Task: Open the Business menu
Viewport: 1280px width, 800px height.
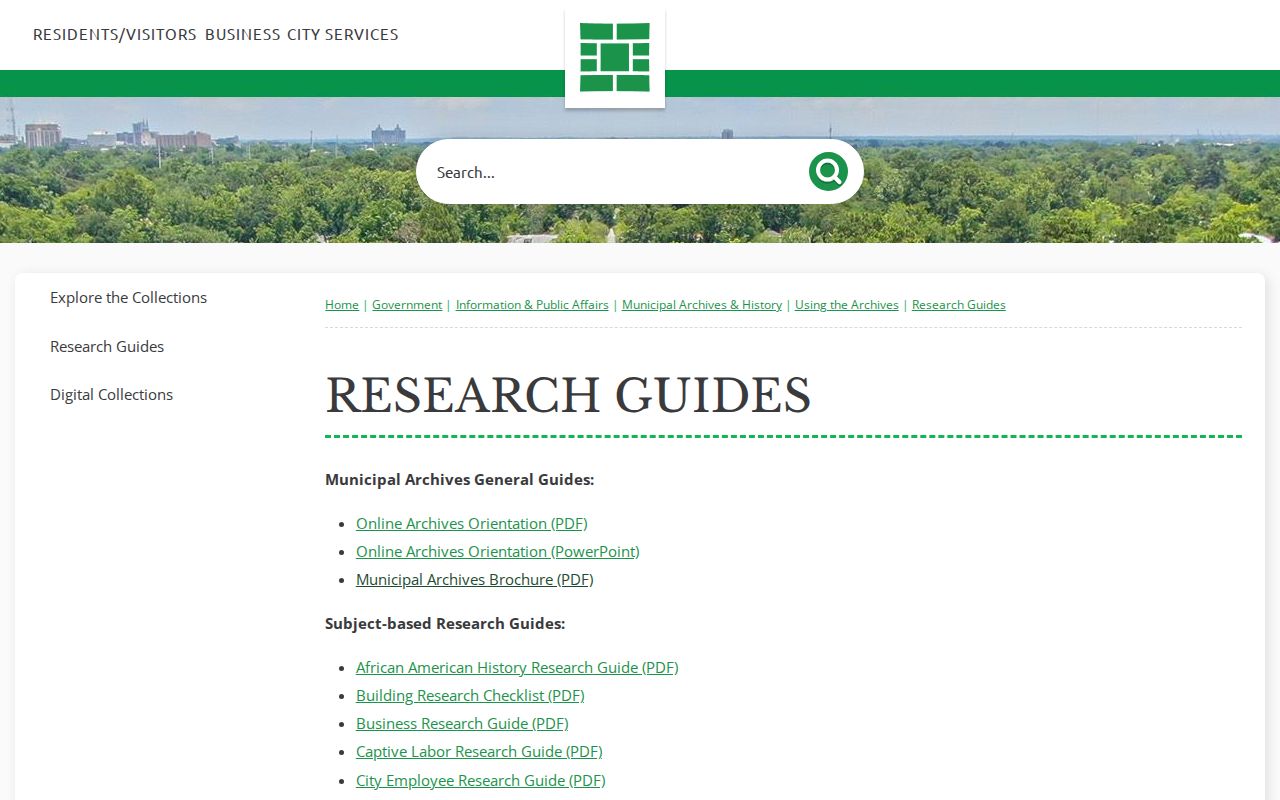Action: pos(243,35)
